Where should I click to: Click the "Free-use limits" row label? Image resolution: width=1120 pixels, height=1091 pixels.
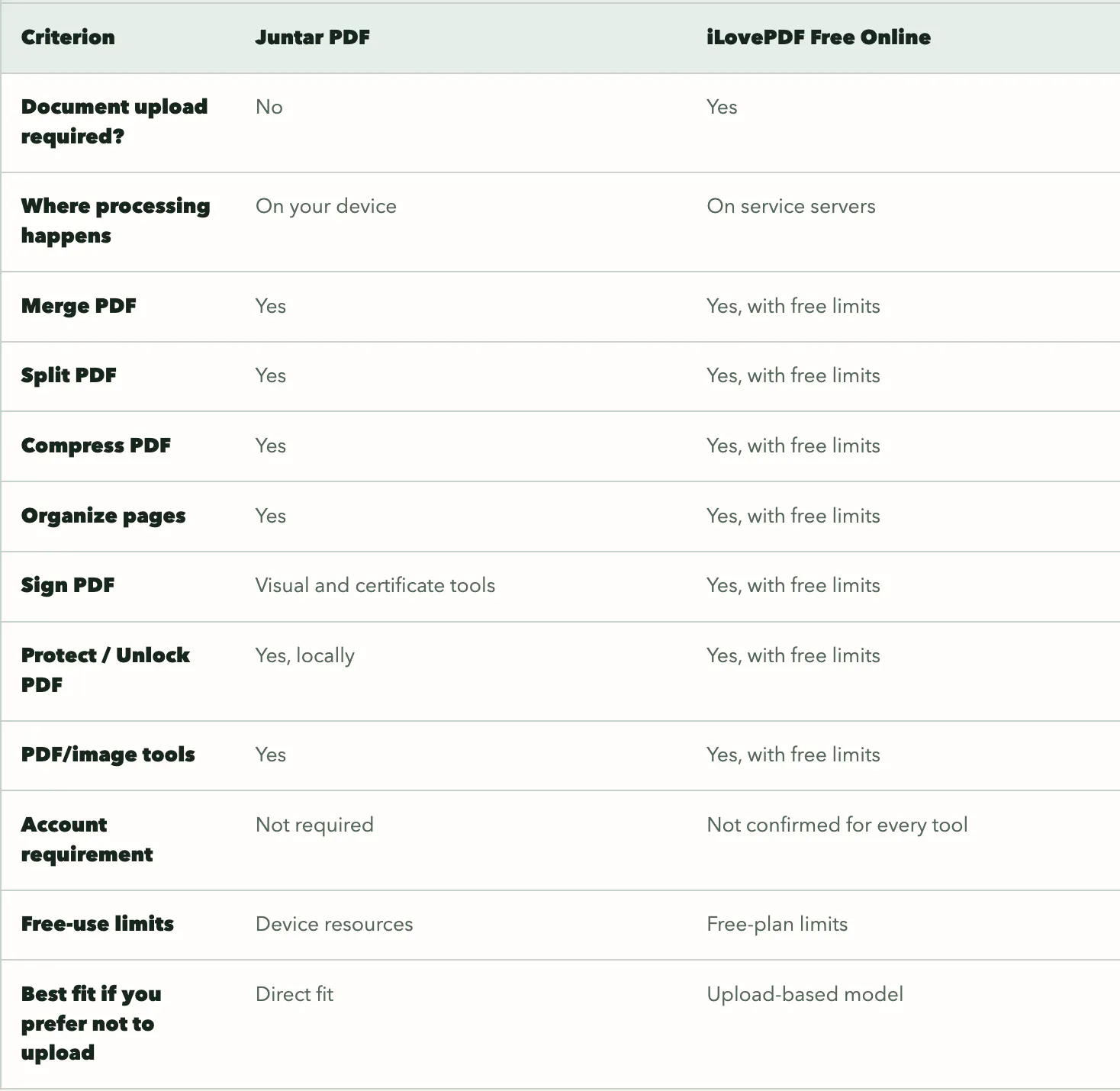pyautogui.click(x=98, y=924)
